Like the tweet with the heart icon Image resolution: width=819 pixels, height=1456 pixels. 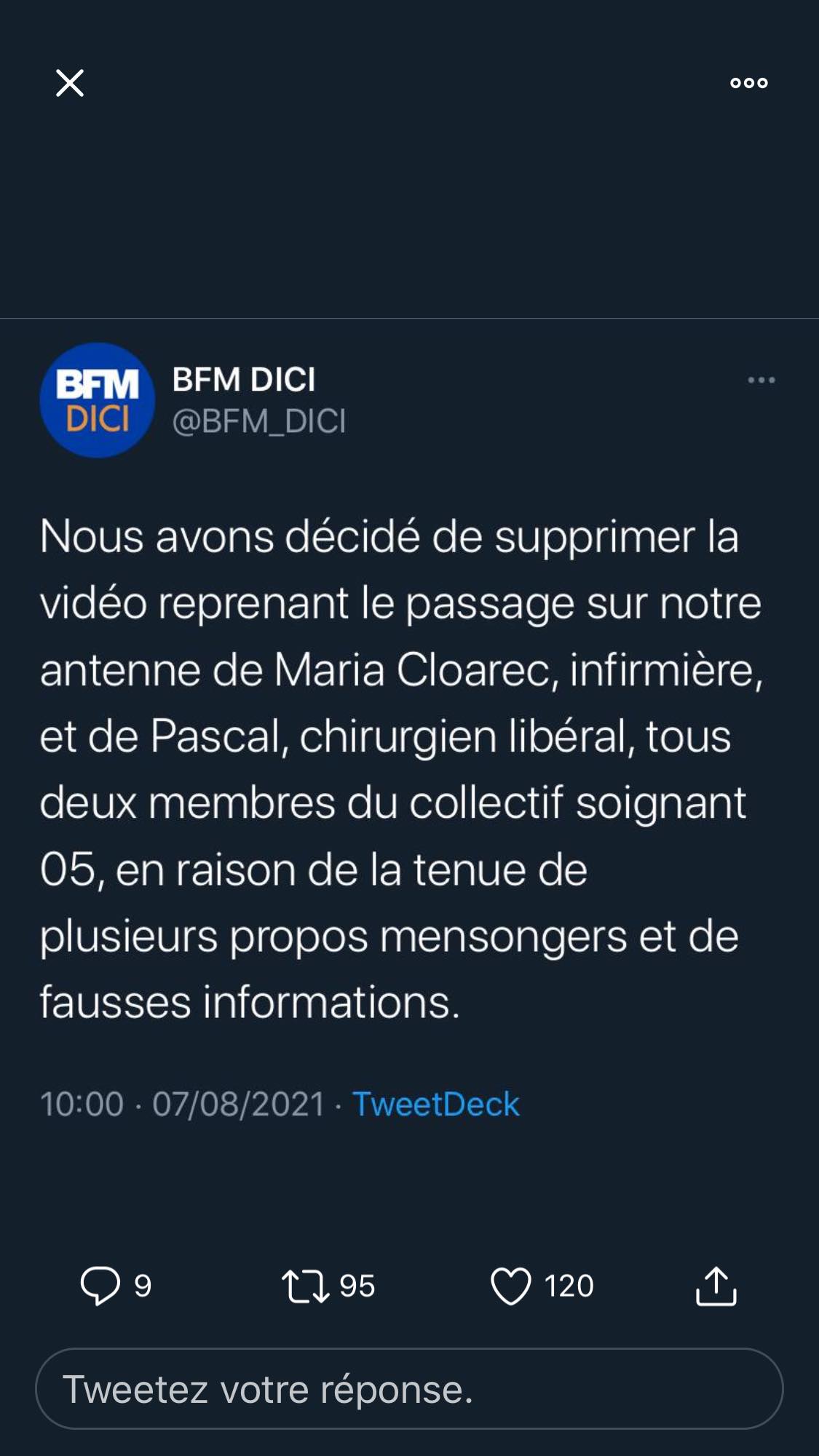click(511, 1286)
